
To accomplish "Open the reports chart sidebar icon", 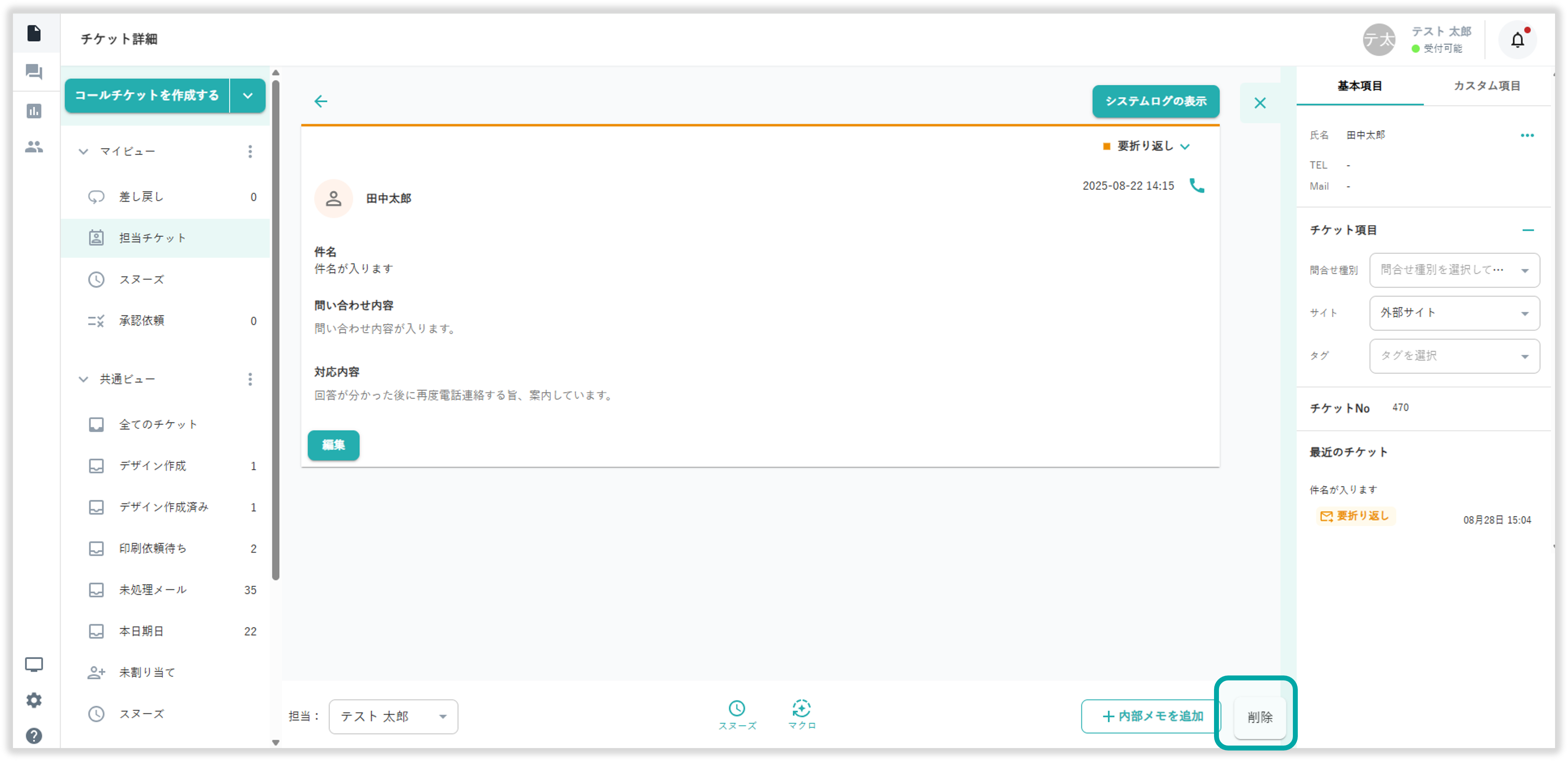I will (34, 111).
